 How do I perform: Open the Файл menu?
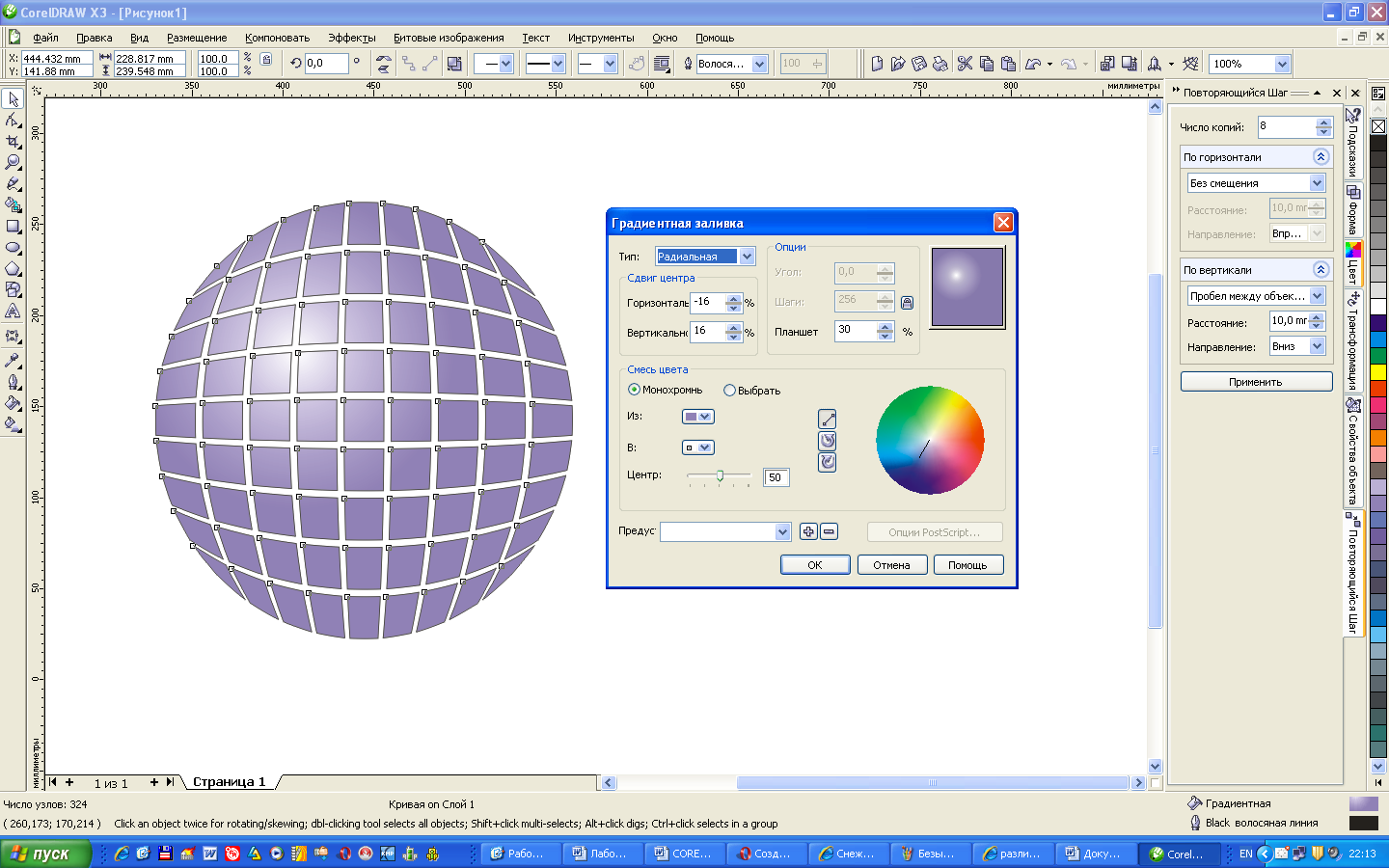[45, 38]
